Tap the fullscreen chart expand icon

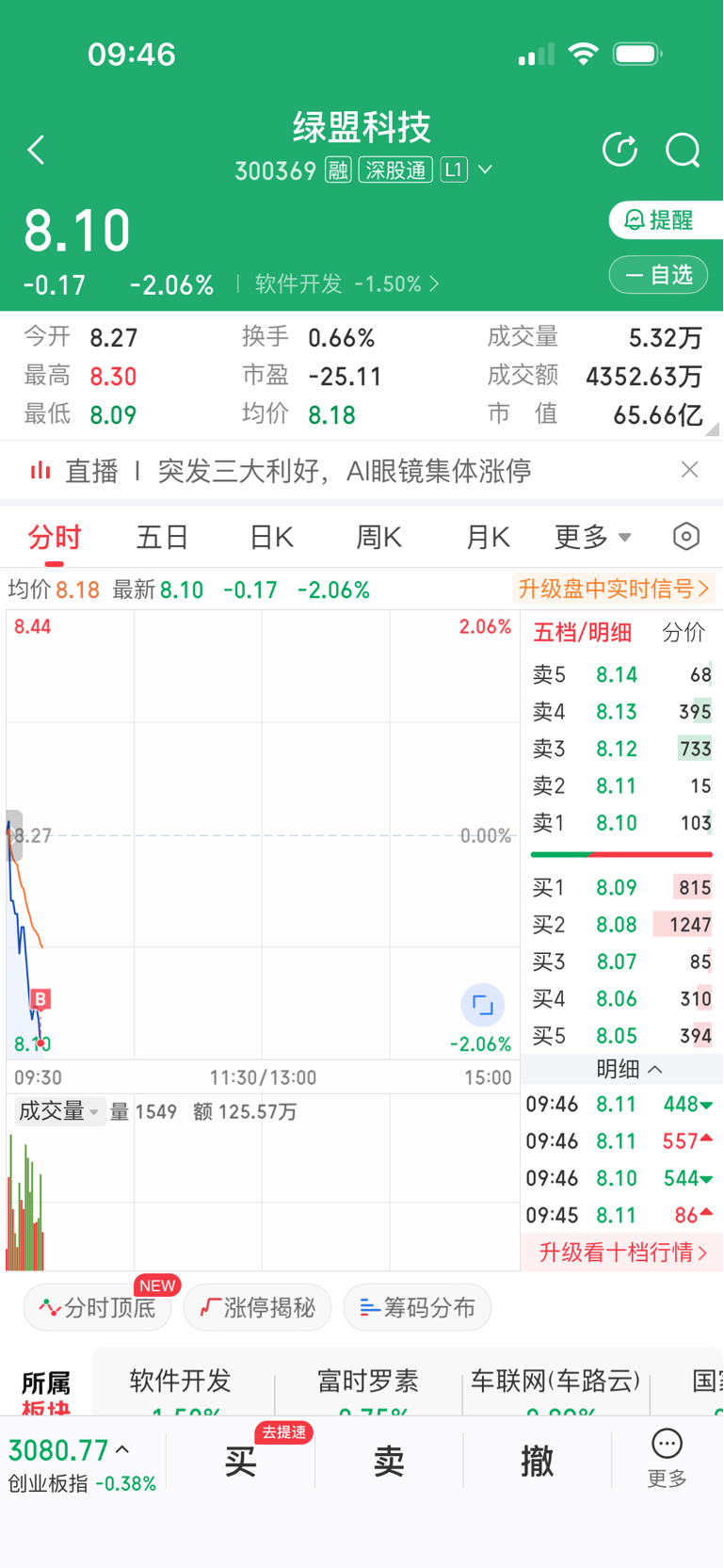point(482,1005)
